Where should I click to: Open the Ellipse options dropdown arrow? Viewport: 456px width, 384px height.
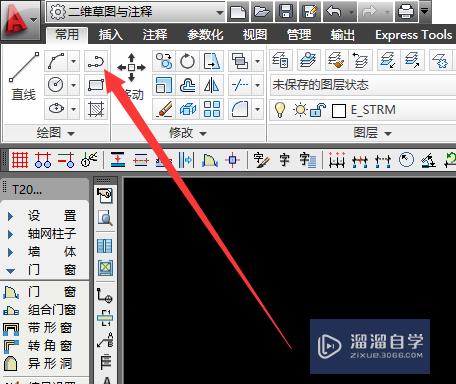pyautogui.click(x=74, y=109)
